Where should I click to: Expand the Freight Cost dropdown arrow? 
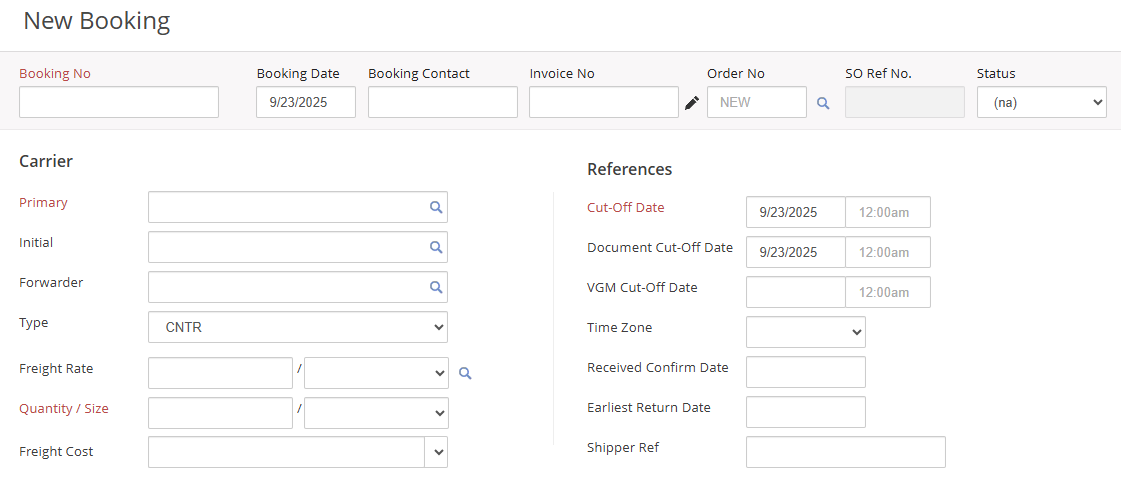pos(437,452)
